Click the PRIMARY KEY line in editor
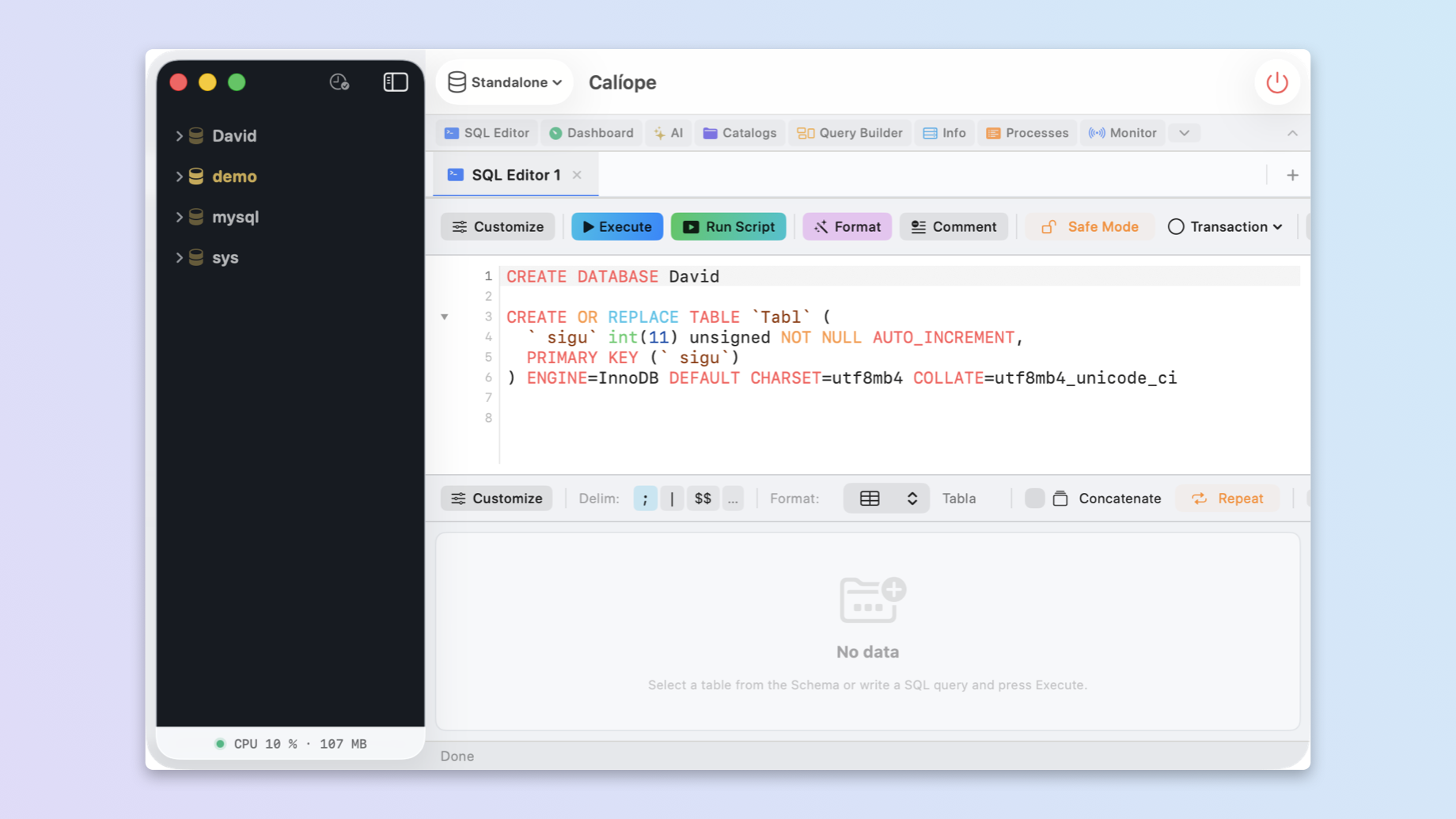The image size is (1456, 819). pos(633,358)
